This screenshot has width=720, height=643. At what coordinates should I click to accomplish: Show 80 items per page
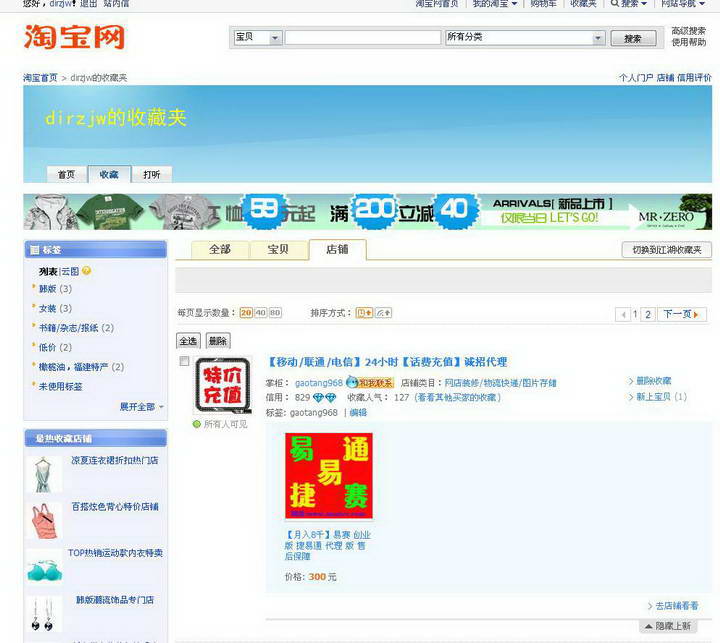(x=275, y=313)
